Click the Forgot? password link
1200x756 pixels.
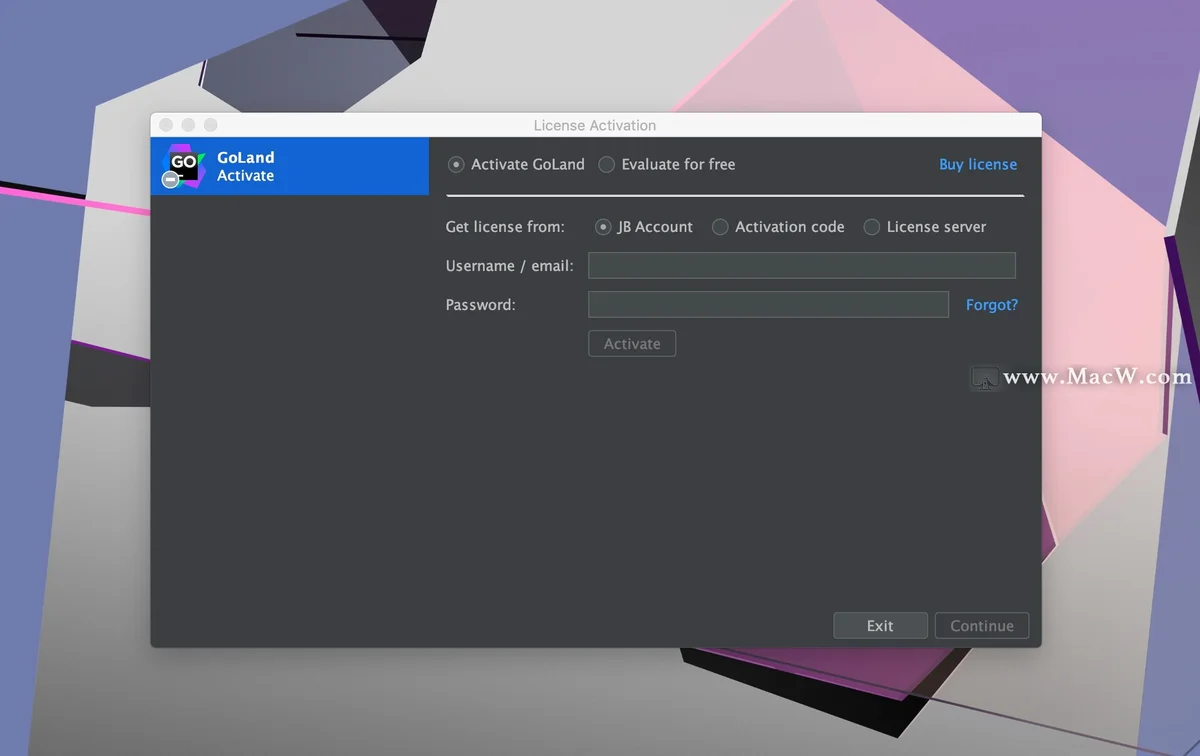point(992,305)
